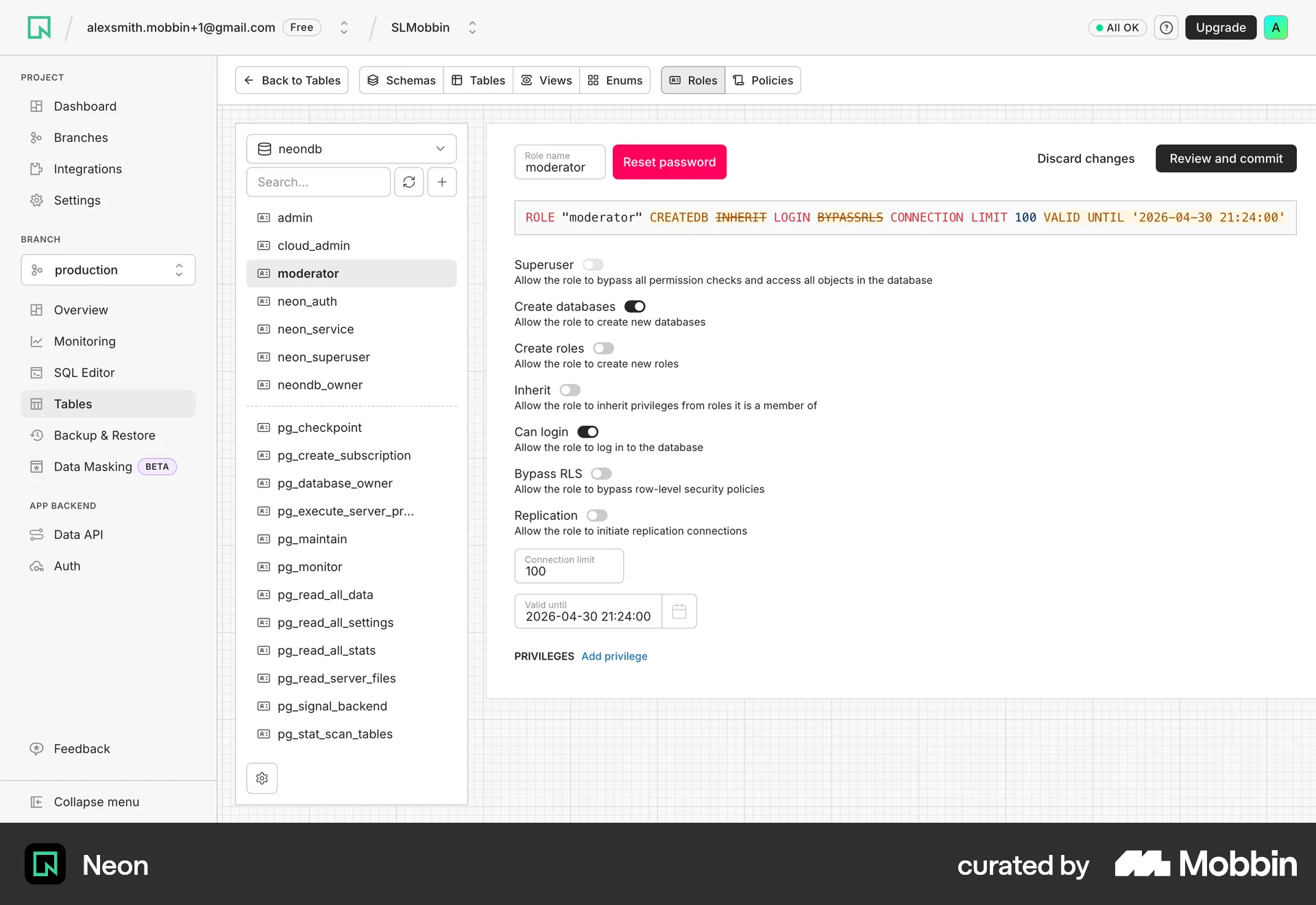Refresh the roles list
This screenshot has height=905, width=1316.
pyautogui.click(x=409, y=182)
